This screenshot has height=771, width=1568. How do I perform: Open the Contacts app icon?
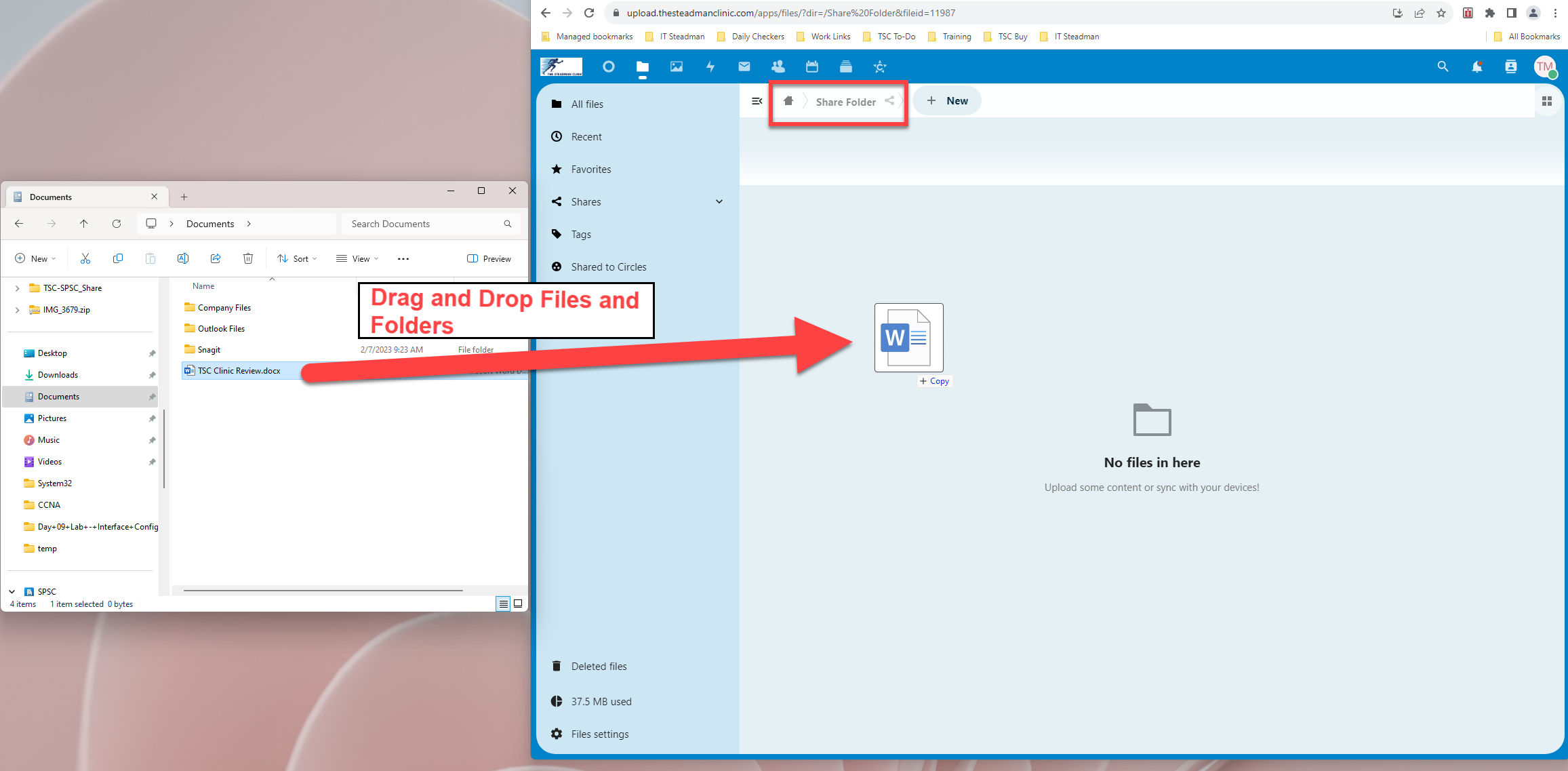(778, 66)
